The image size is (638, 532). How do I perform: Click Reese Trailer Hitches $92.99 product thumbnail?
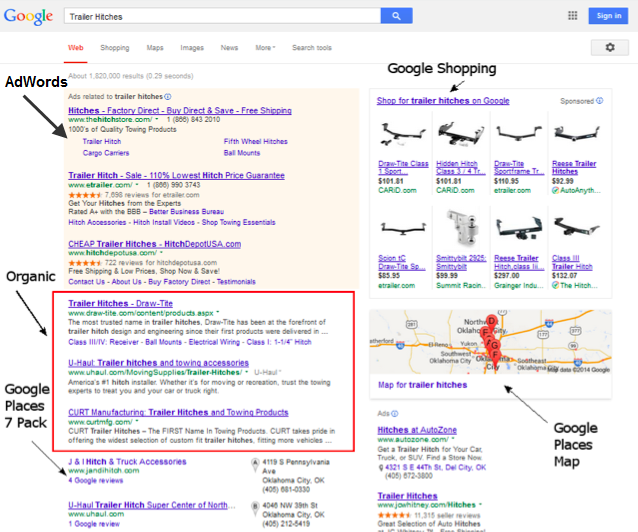click(576, 133)
